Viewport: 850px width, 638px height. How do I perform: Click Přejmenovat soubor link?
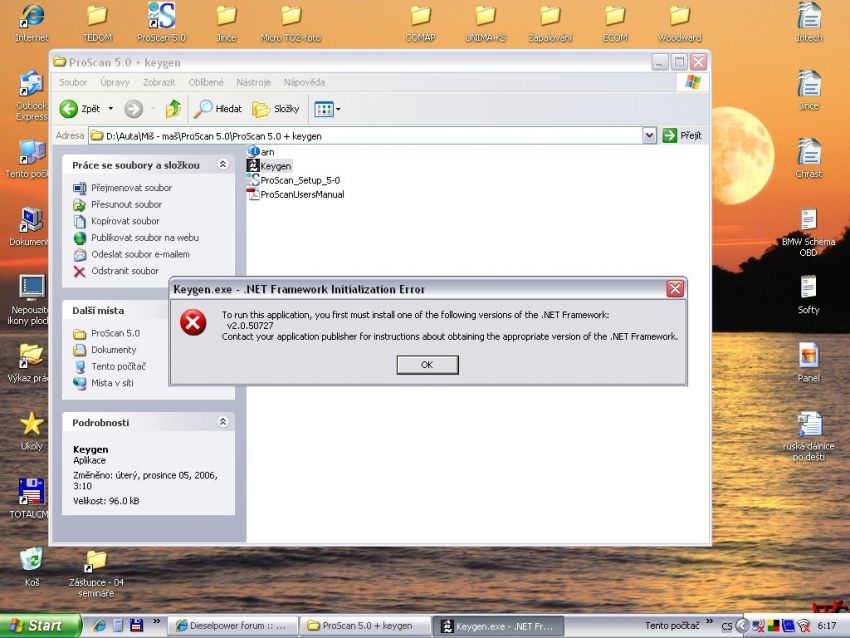tap(123, 188)
